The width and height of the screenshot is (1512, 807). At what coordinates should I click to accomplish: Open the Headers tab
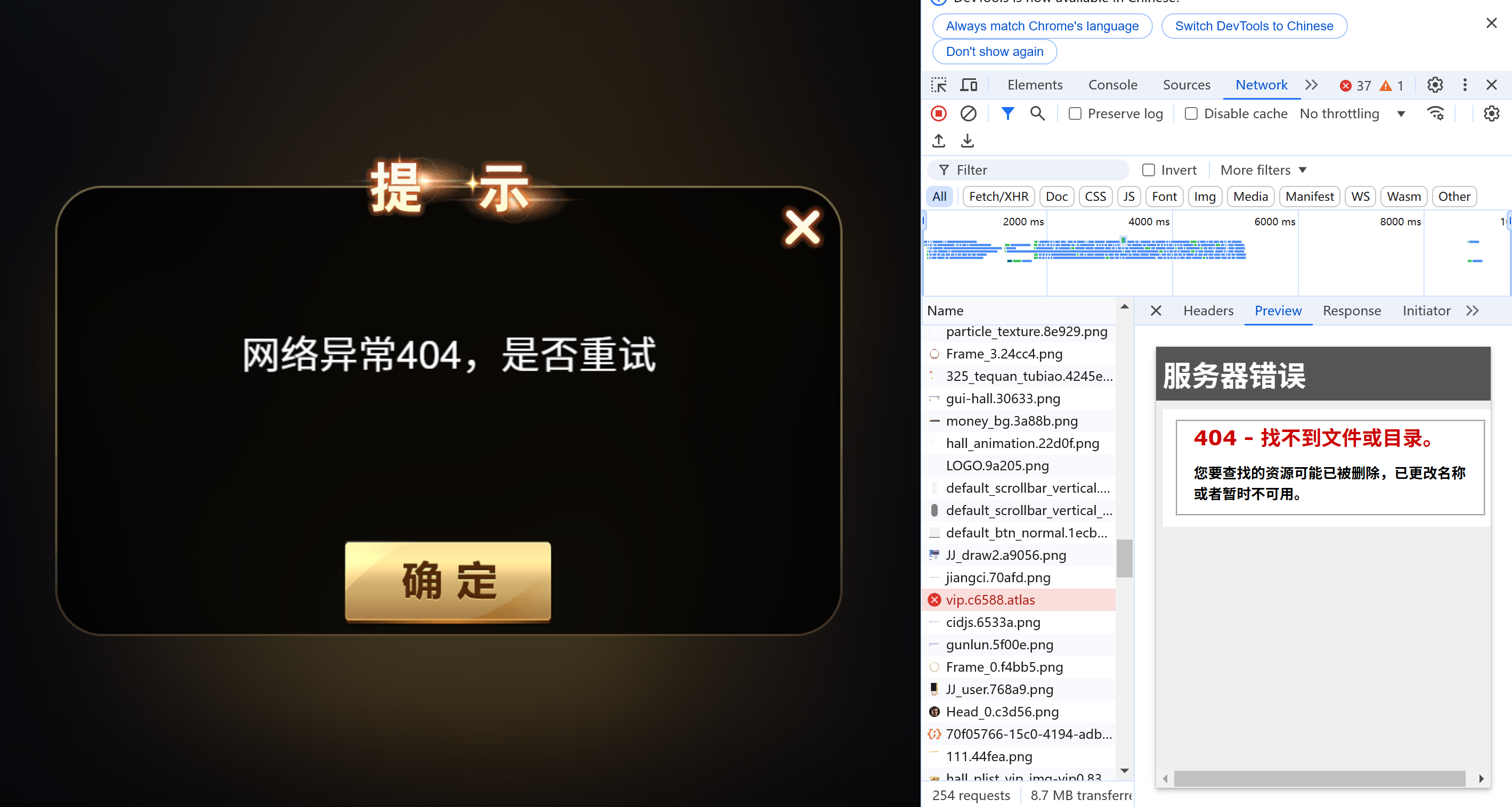click(1208, 311)
